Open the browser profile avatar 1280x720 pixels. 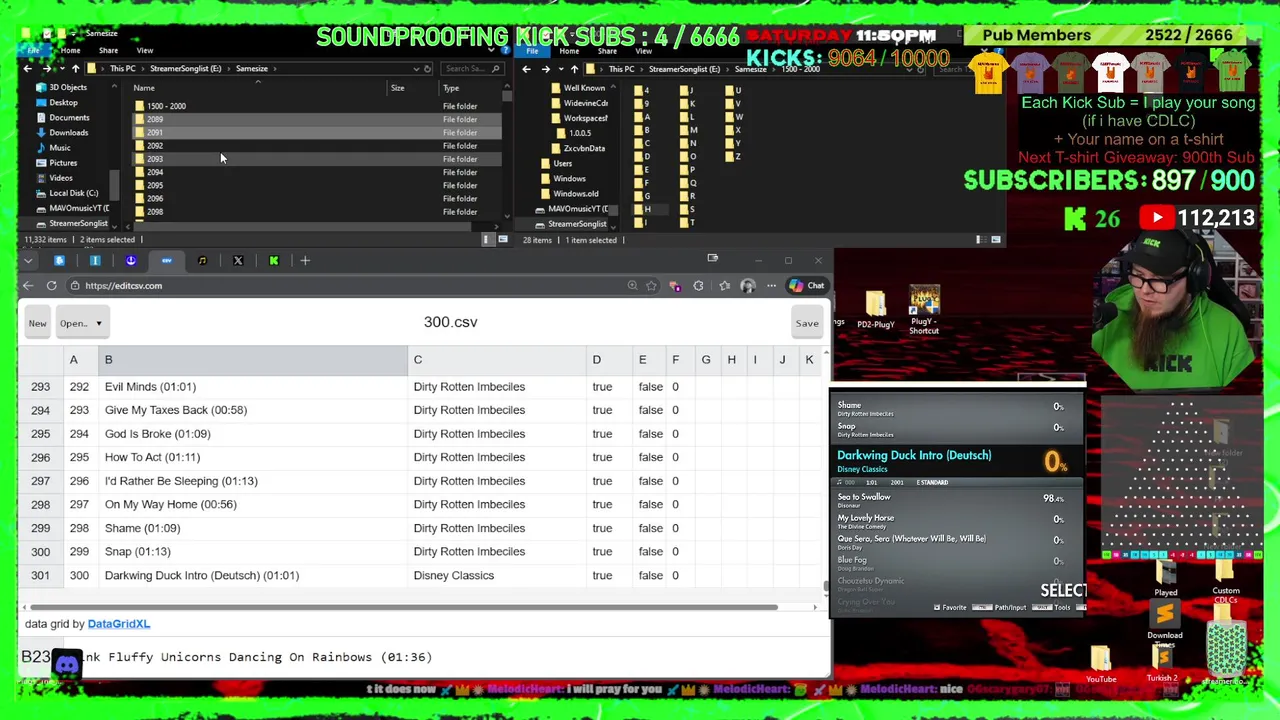coord(747,286)
